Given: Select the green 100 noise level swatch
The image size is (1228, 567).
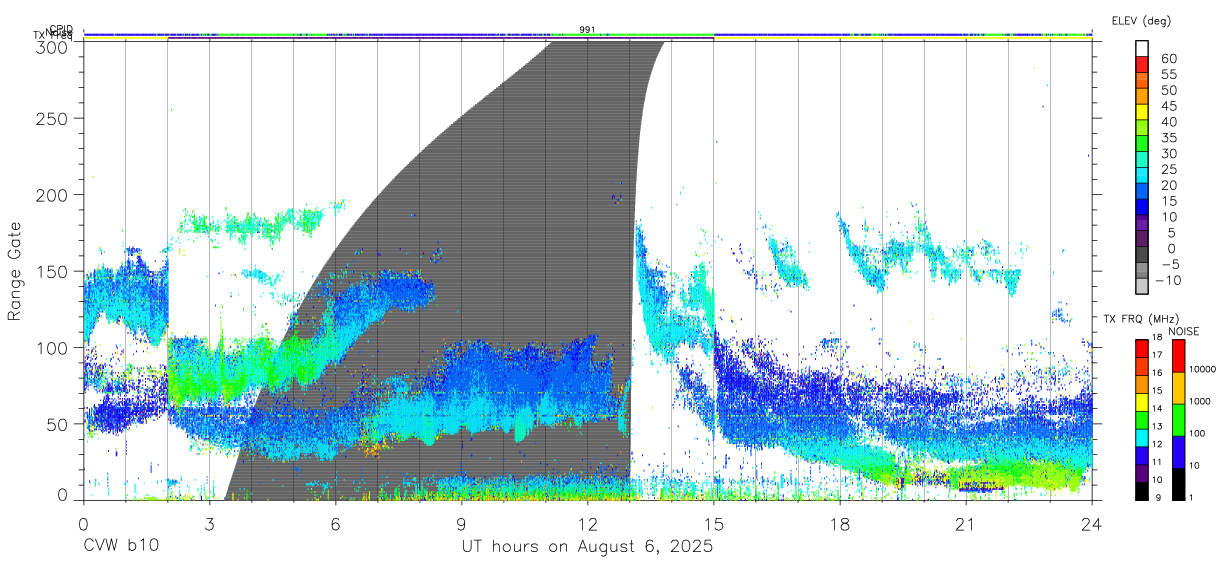Looking at the screenshot, I should [x=1178, y=419].
